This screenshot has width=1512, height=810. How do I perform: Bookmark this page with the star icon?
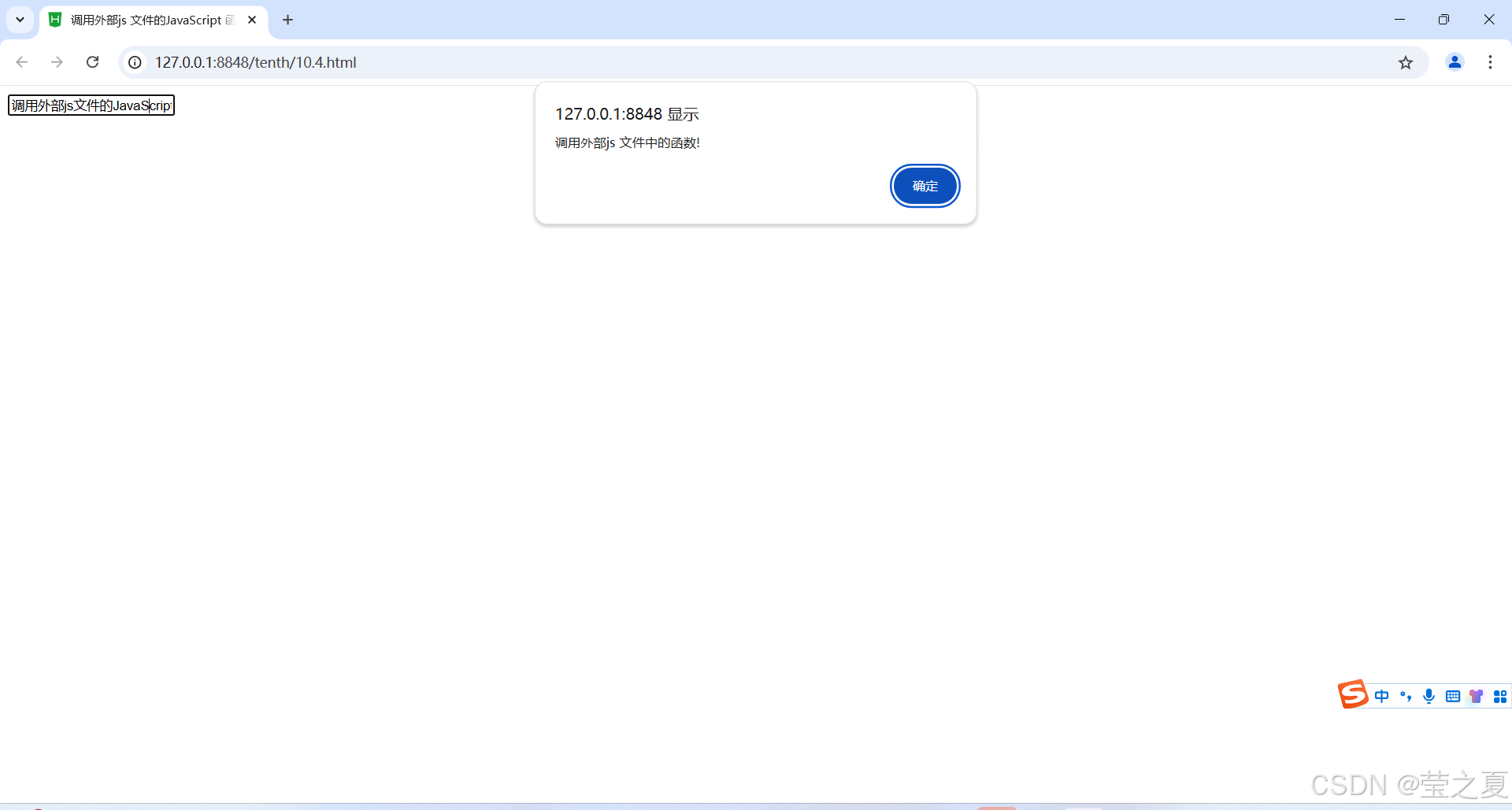tap(1406, 62)
